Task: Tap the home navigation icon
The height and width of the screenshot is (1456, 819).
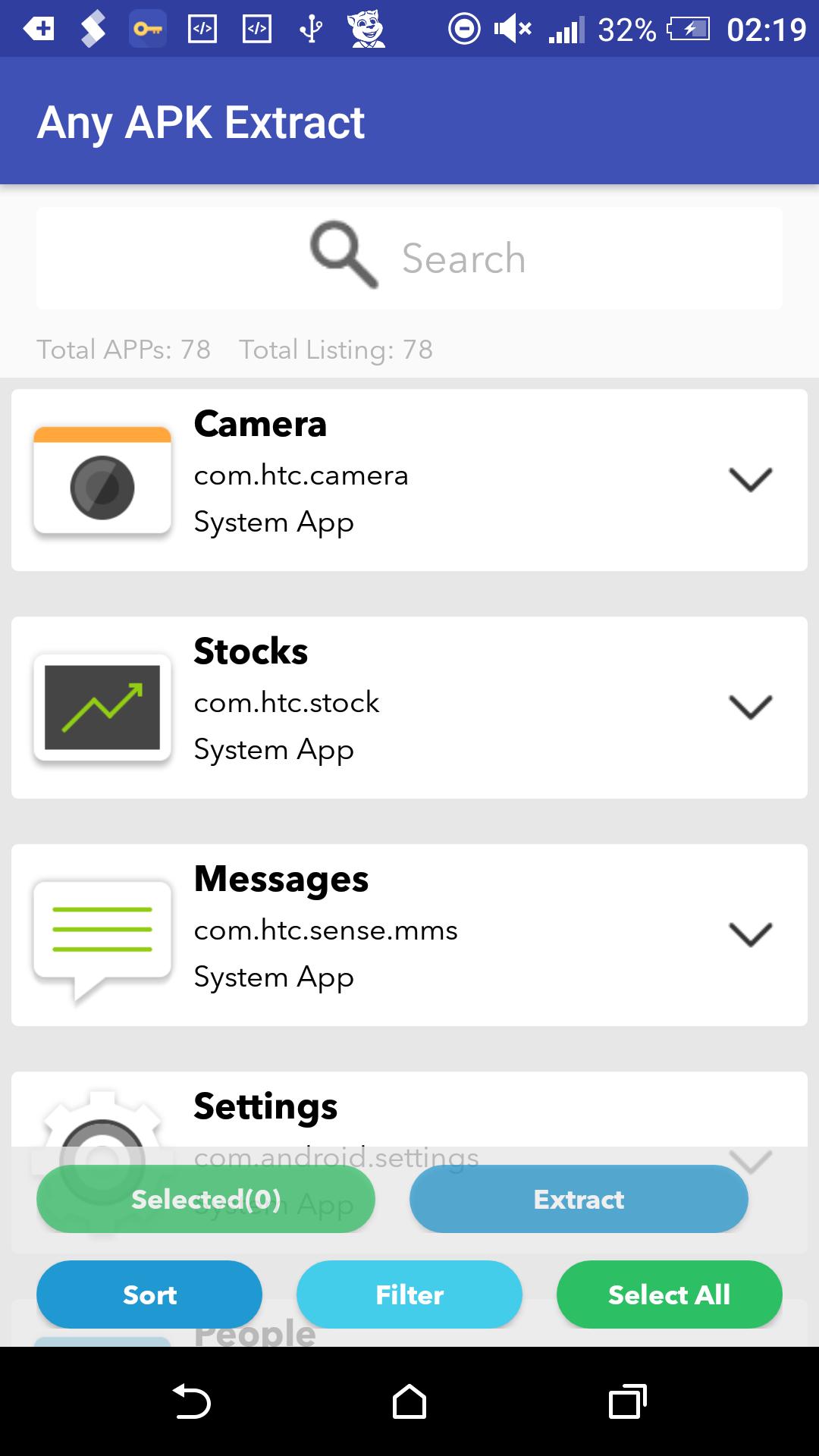Action: [x=409, y=1401]
